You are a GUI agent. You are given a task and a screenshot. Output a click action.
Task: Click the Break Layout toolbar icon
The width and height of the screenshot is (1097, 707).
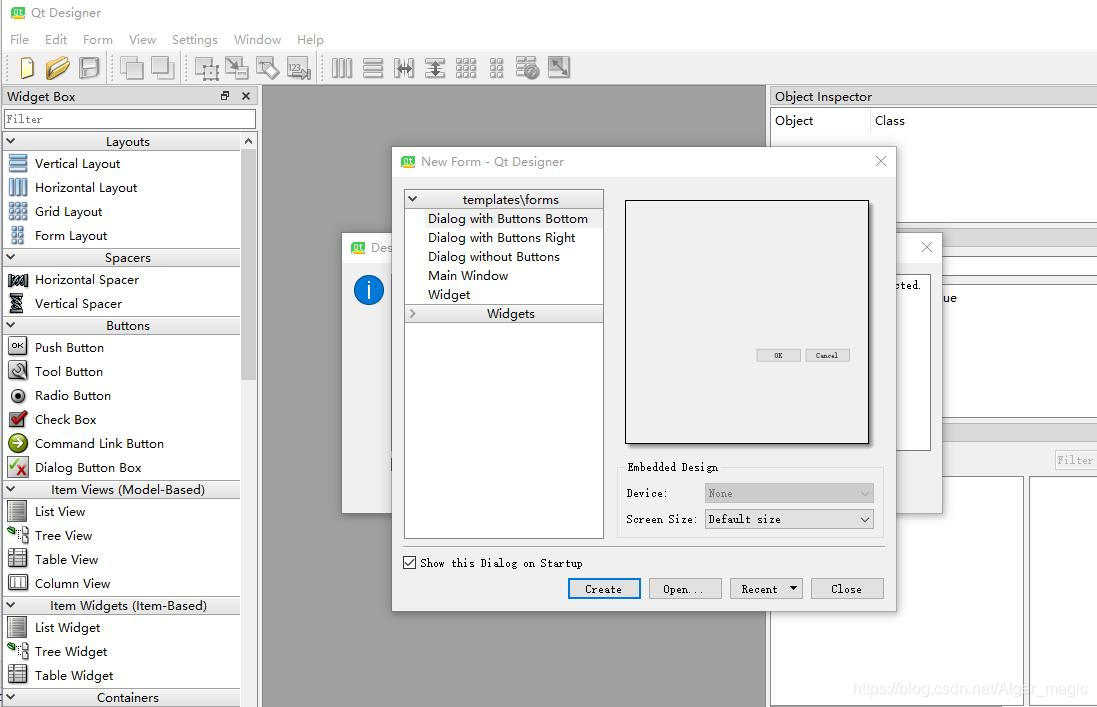(x=528, y=68)
